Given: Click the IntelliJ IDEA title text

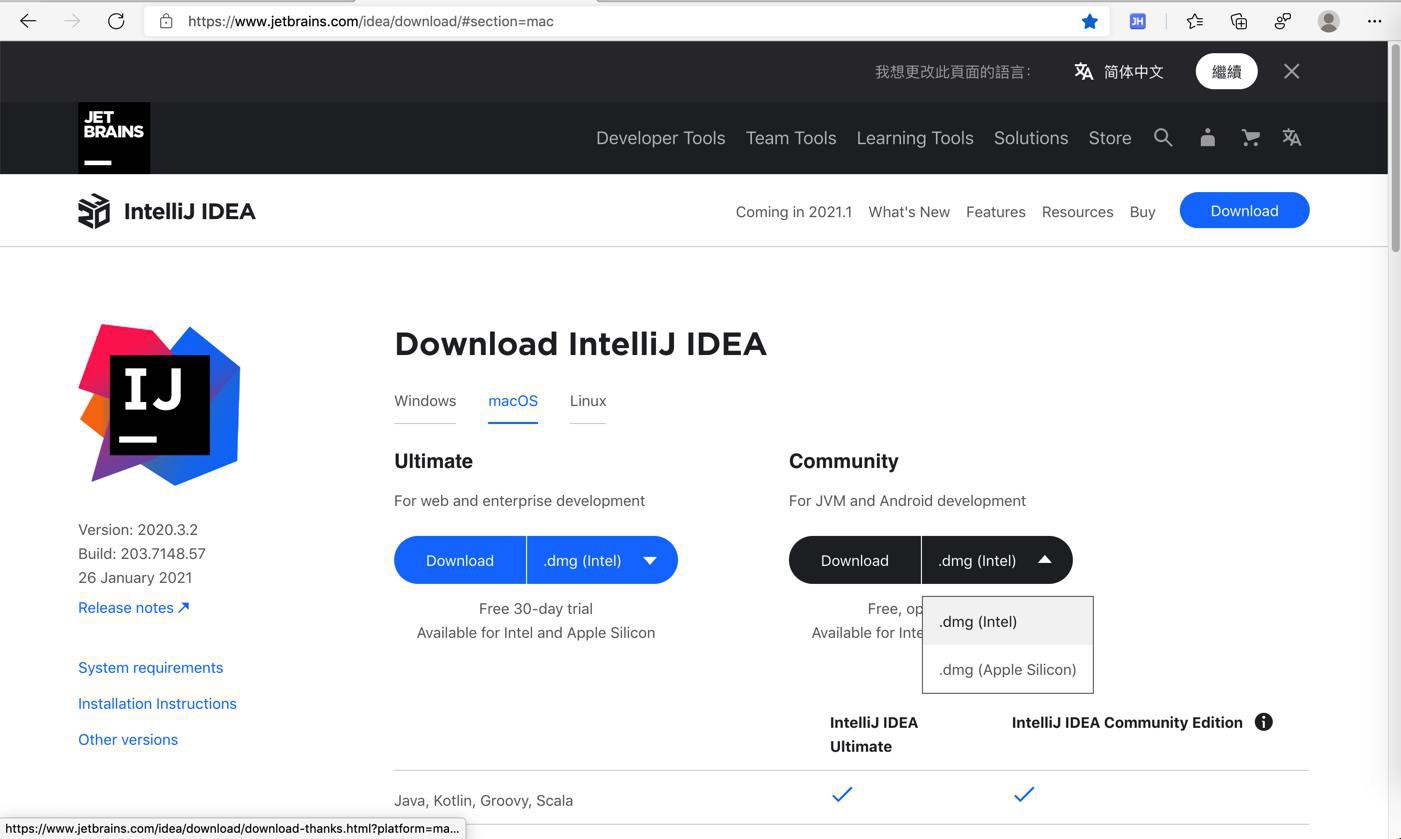Looking at the screenshot, I should (190, 211).
